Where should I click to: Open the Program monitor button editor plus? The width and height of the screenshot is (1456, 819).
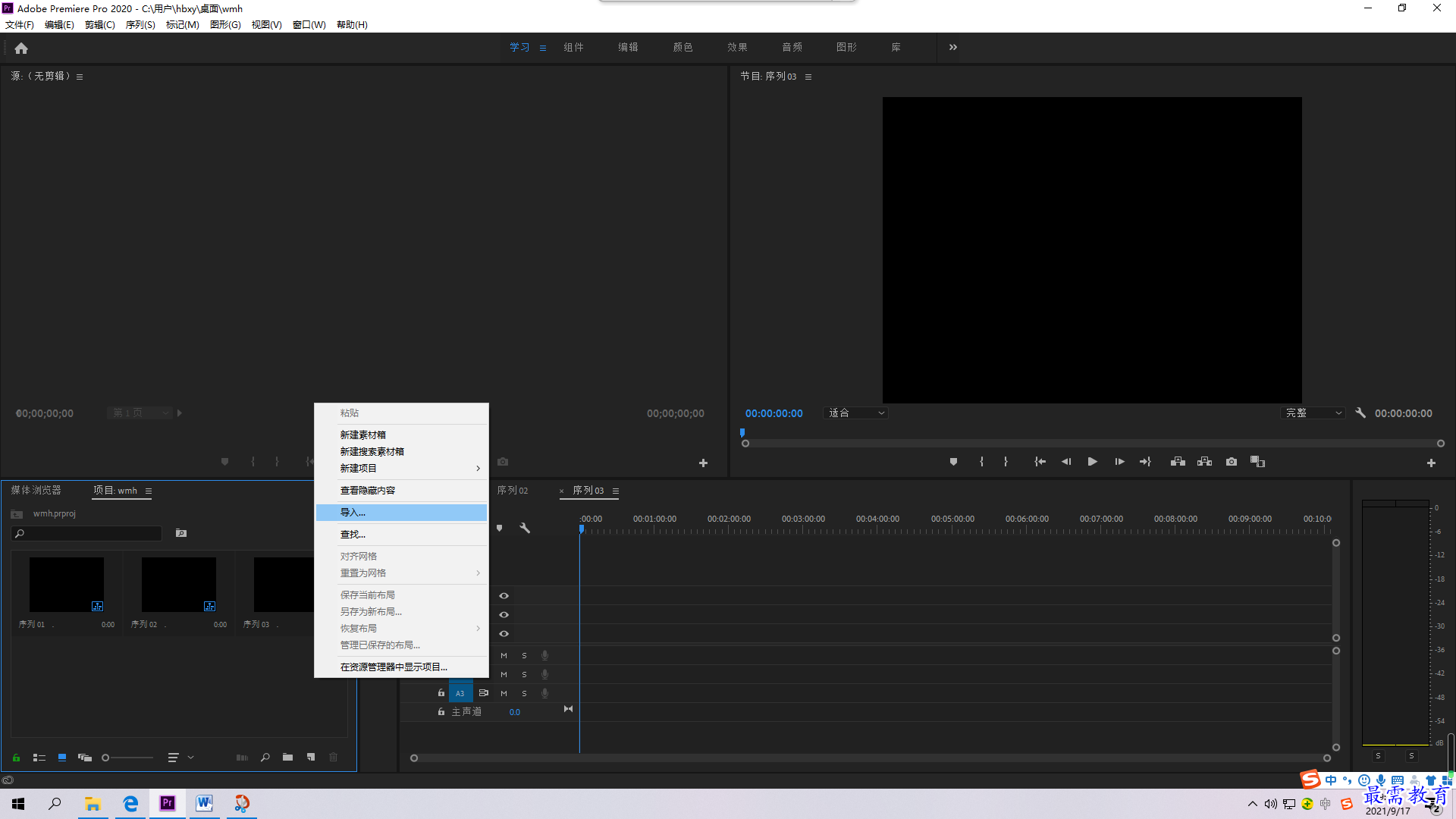tap(1431, 463)
